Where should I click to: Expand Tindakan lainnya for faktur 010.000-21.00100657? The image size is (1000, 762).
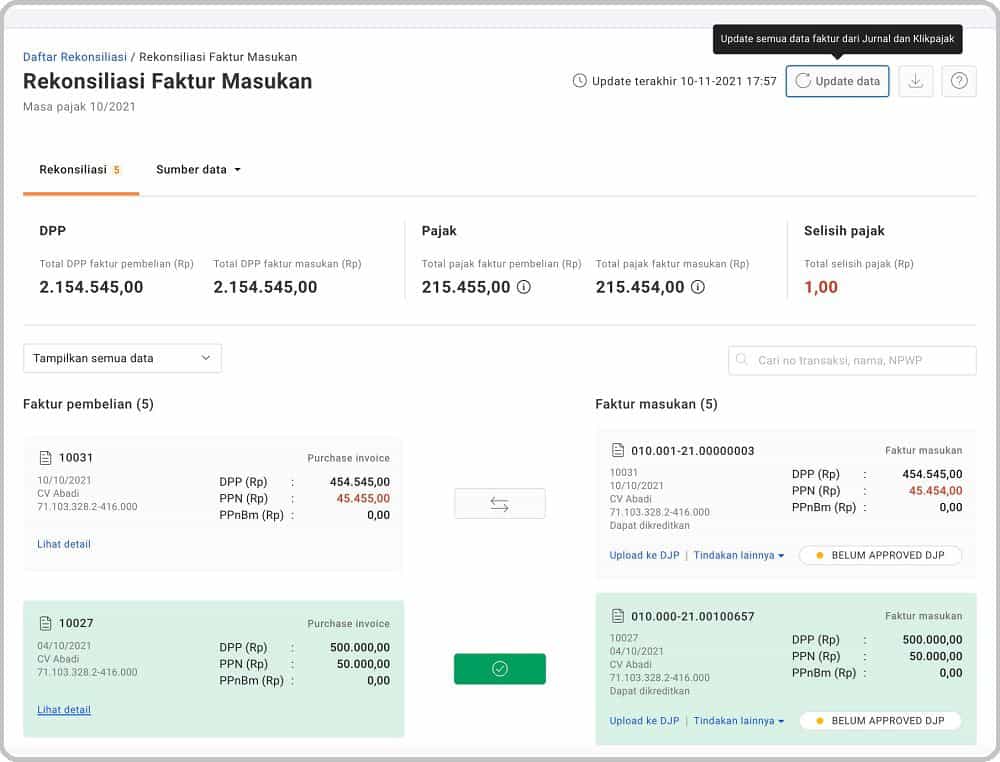tap(739, 721)
